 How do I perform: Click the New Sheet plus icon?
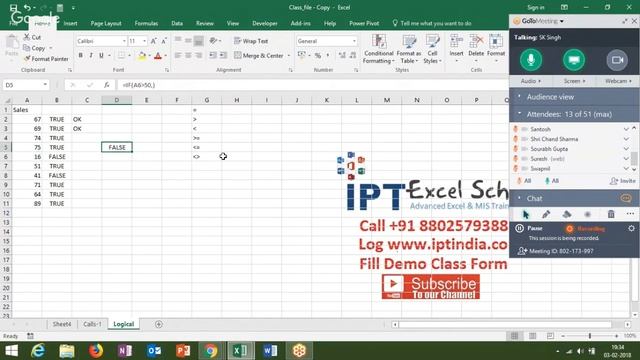tap(159, 324)
